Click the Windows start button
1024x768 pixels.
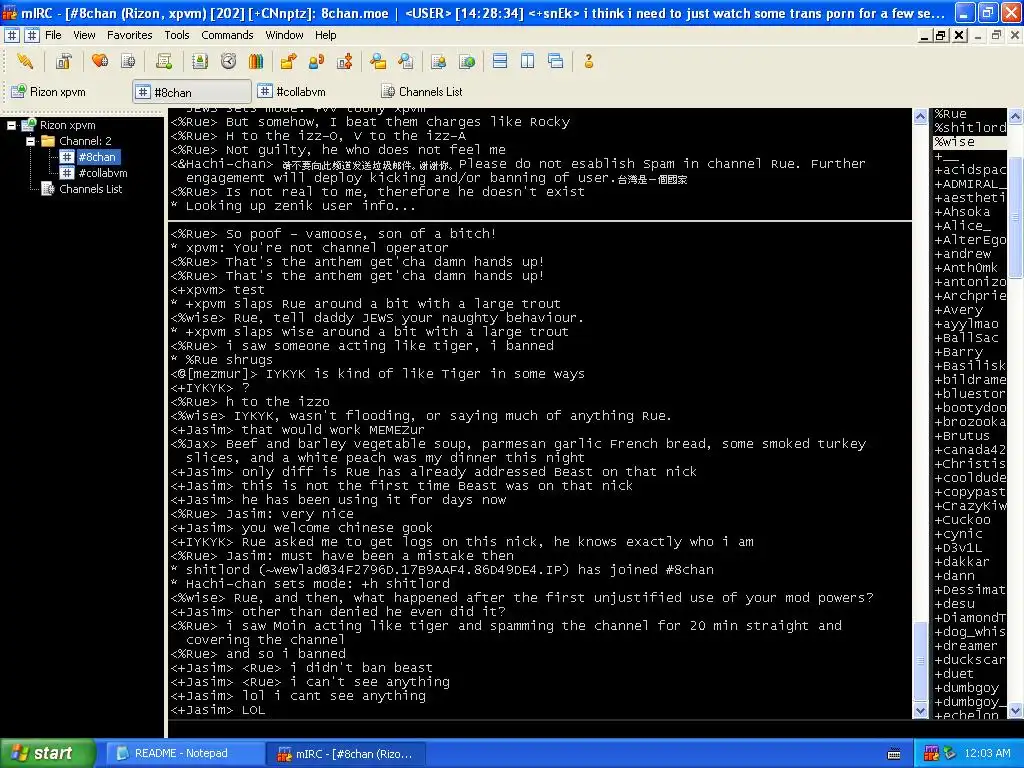point(48,753)
